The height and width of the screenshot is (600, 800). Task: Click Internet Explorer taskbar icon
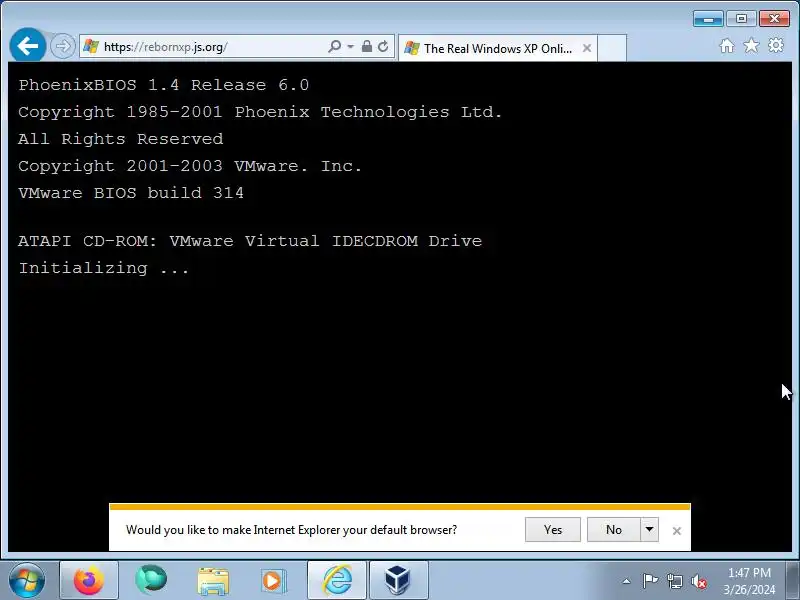pyautogui.click(x=337, y=580)
